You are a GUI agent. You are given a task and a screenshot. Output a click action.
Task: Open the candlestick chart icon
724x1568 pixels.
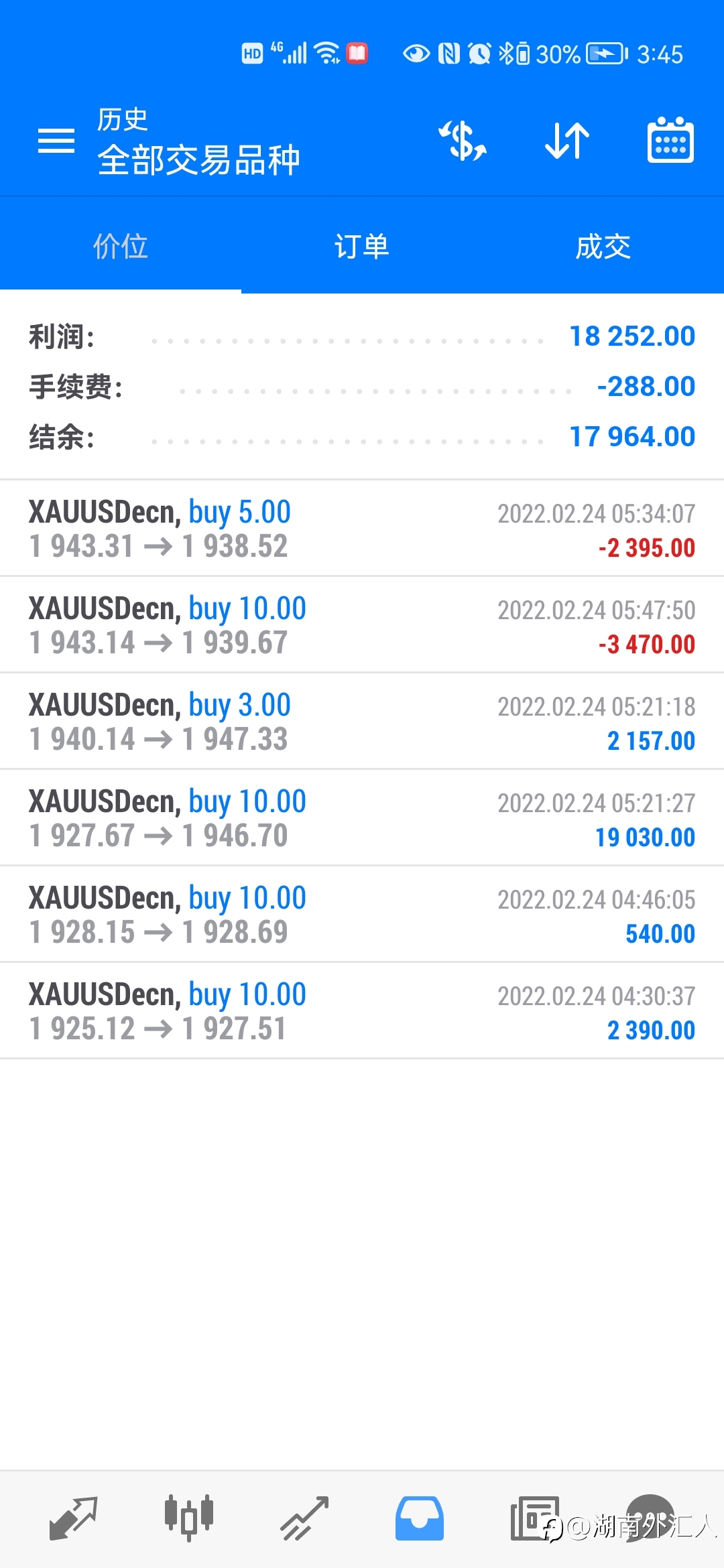coord(189,1518)
